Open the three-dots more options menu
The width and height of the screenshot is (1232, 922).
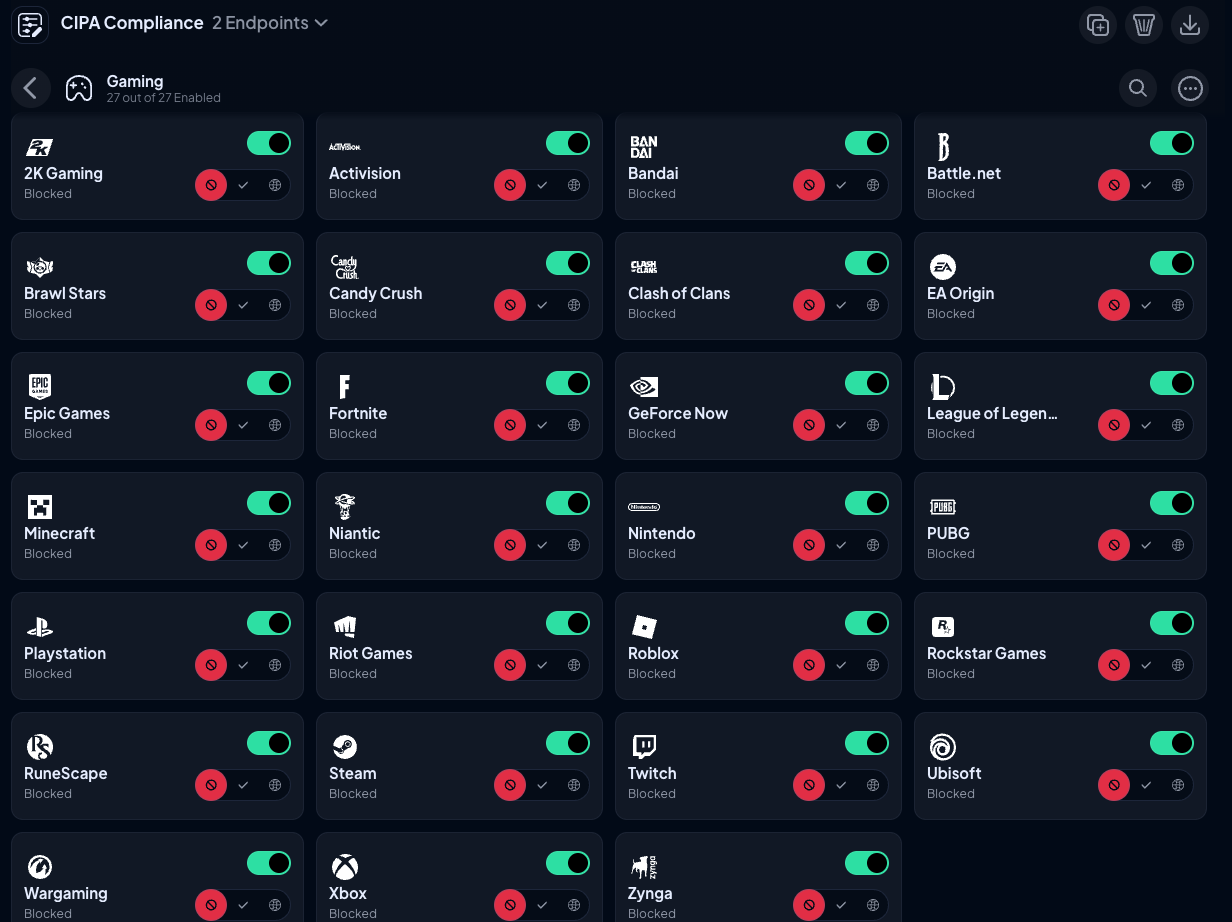(x=1190, y=88)
